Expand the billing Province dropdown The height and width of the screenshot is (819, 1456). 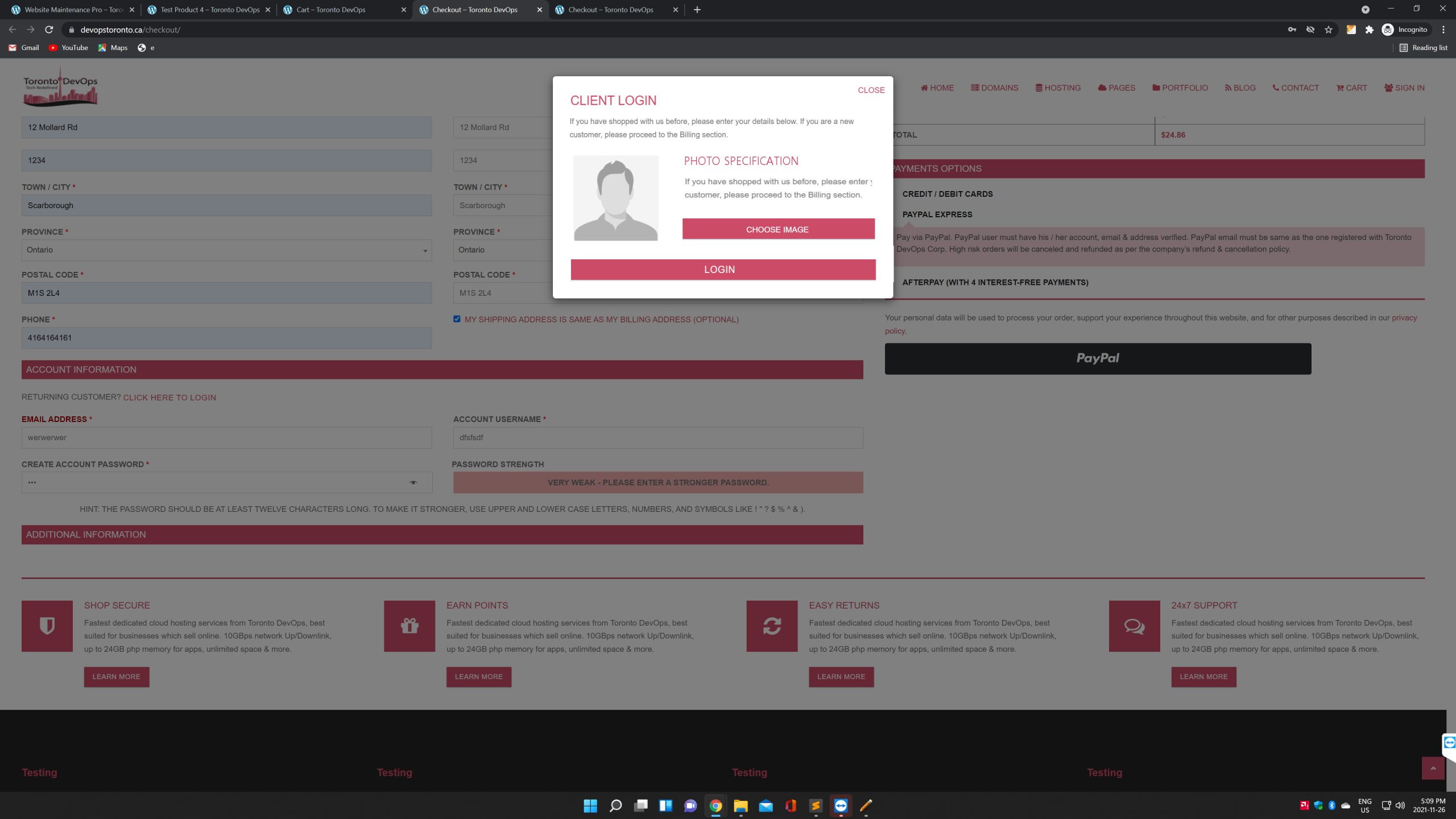[x=226, y=250]
